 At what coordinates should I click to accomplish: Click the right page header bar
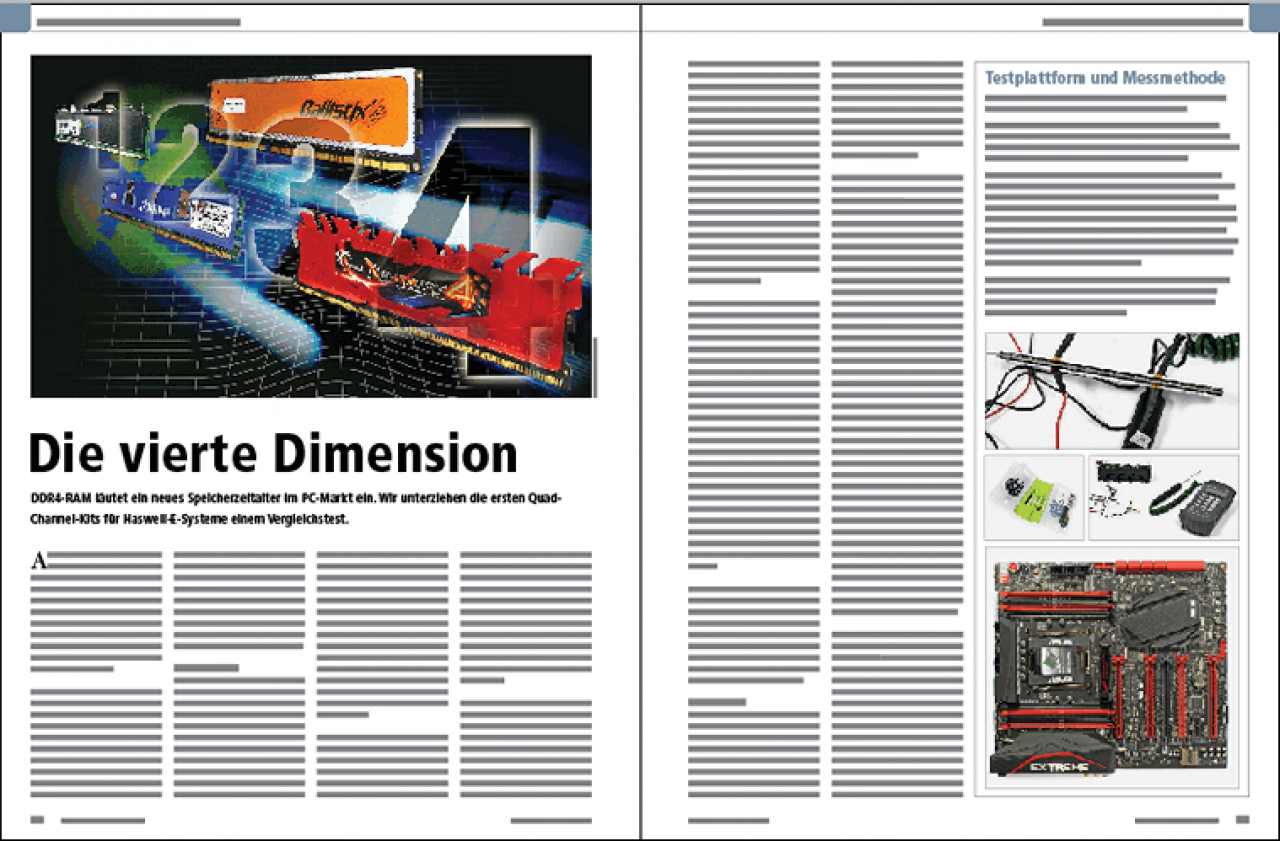click(1143, 22)
